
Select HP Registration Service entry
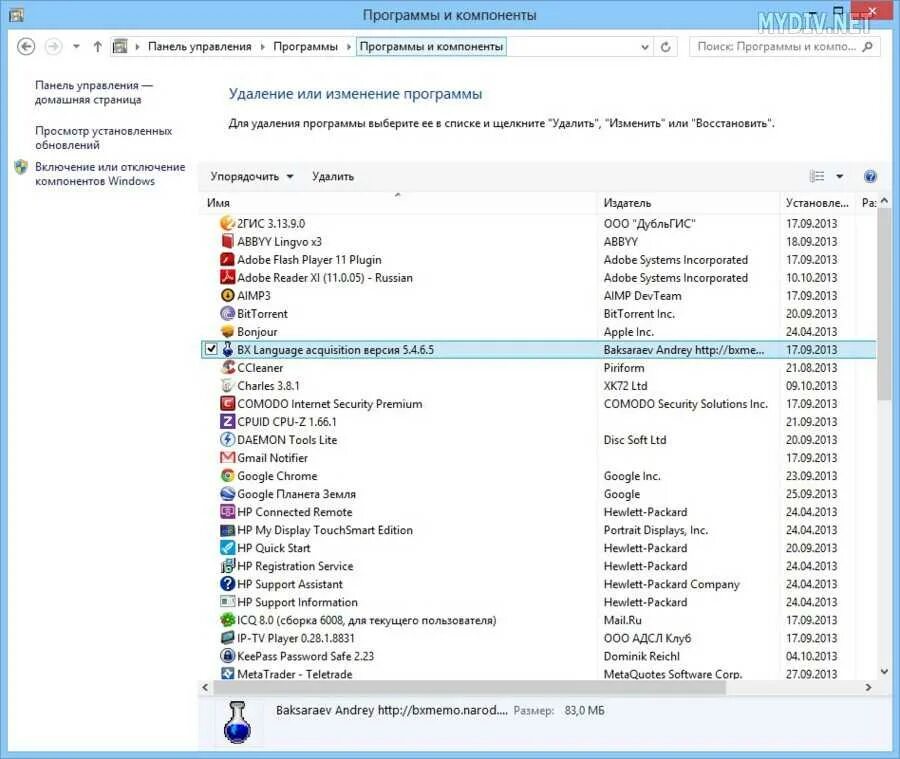538,566
